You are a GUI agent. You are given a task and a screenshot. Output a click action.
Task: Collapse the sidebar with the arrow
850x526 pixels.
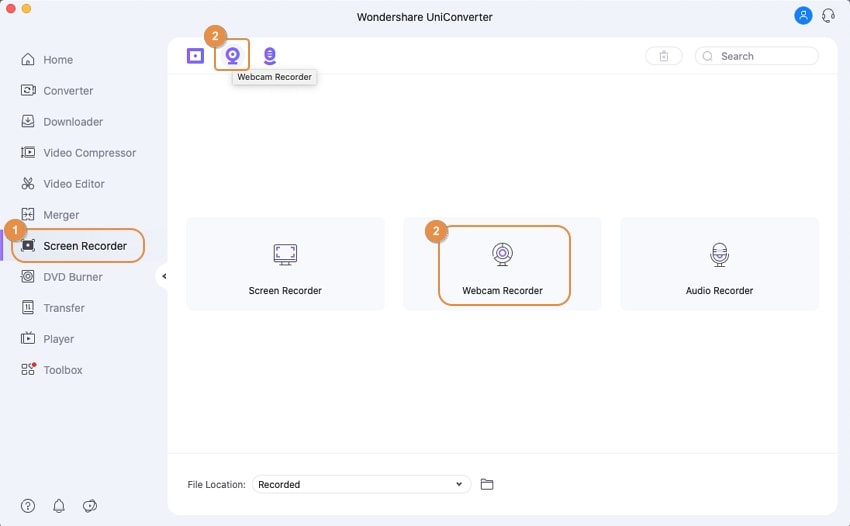click(163, 276)
